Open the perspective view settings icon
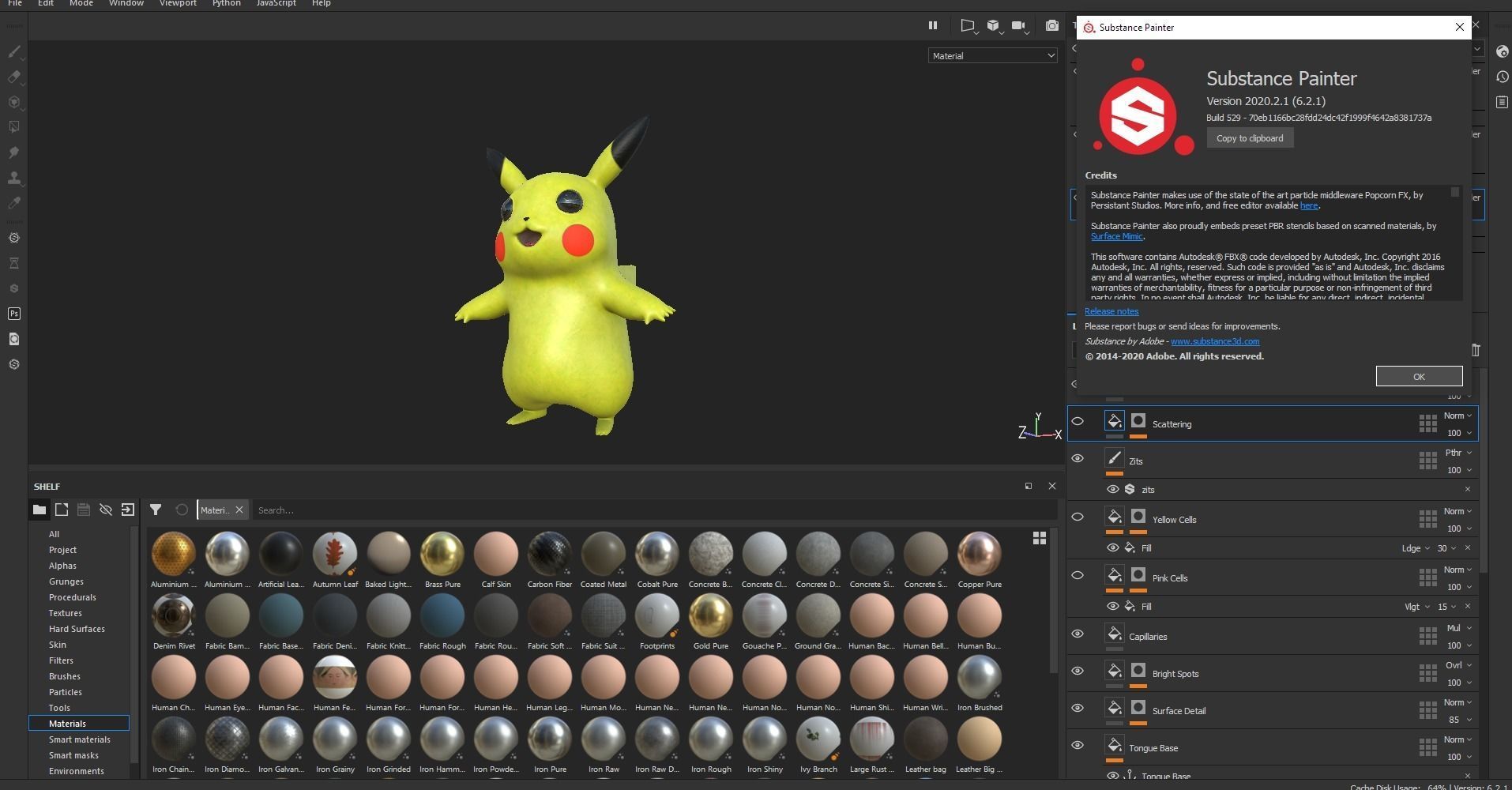1512x790 pixels. tap(967, 26)
